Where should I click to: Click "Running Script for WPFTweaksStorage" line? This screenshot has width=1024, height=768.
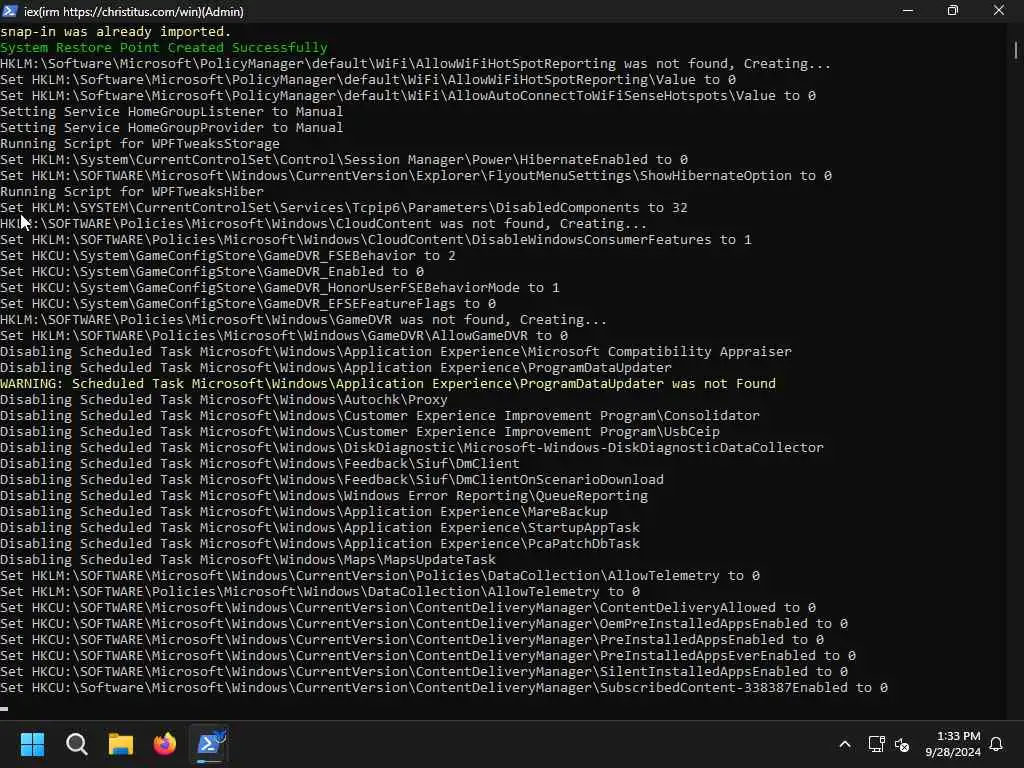(140, 144)
